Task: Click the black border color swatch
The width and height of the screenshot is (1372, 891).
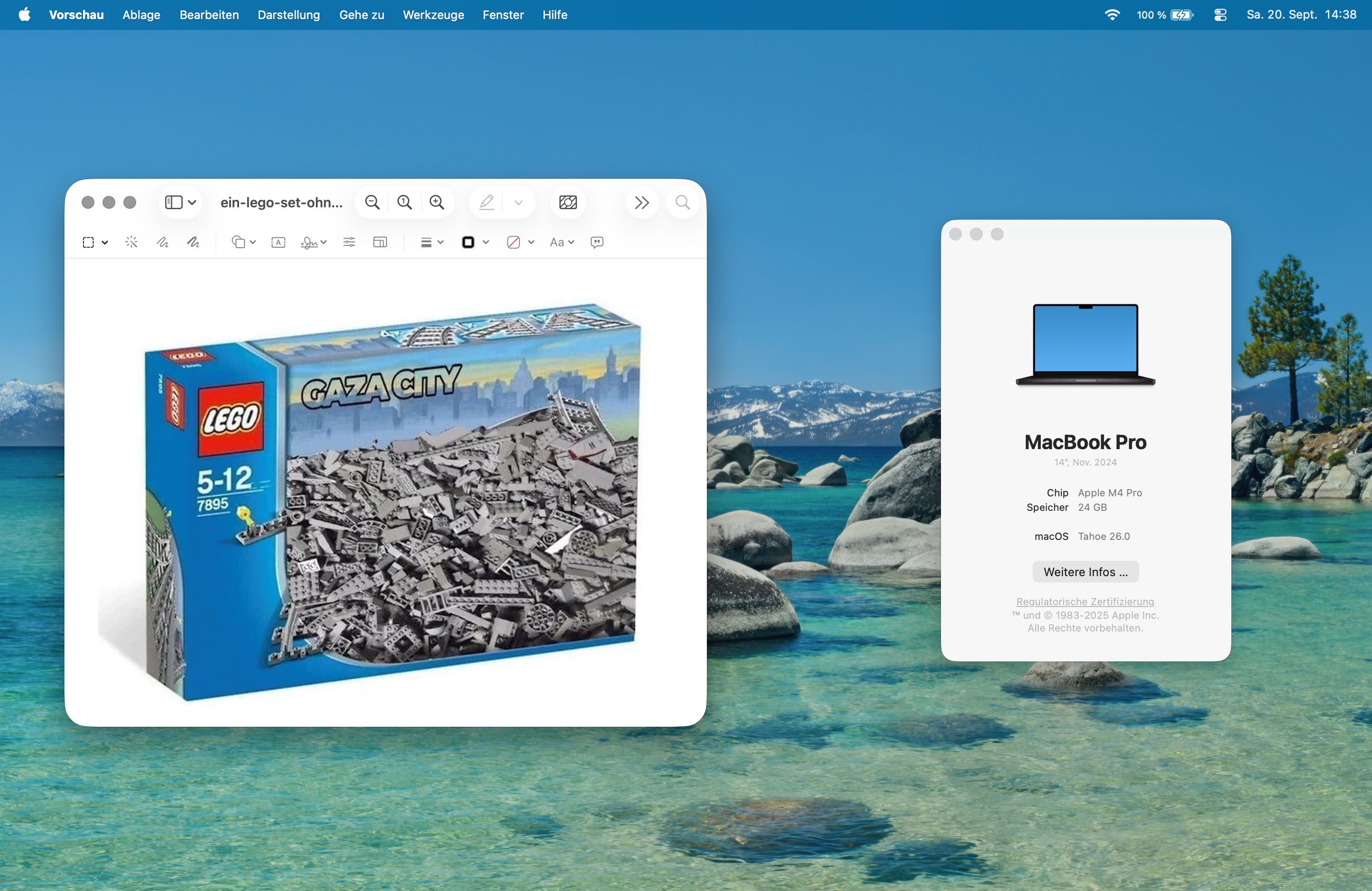Action: click(x=468, y=242)
